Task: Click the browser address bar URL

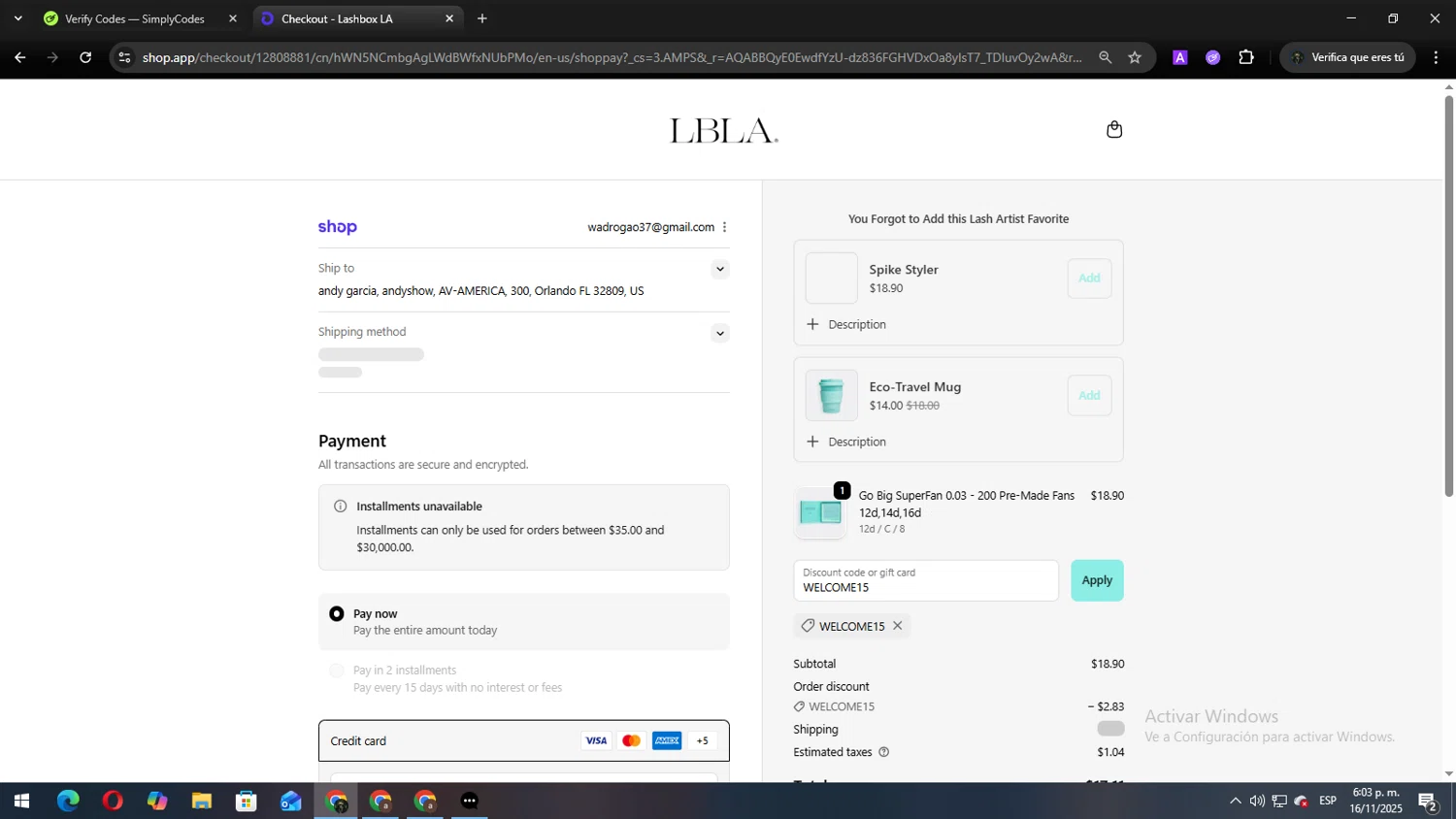Action: click(612, 57)
